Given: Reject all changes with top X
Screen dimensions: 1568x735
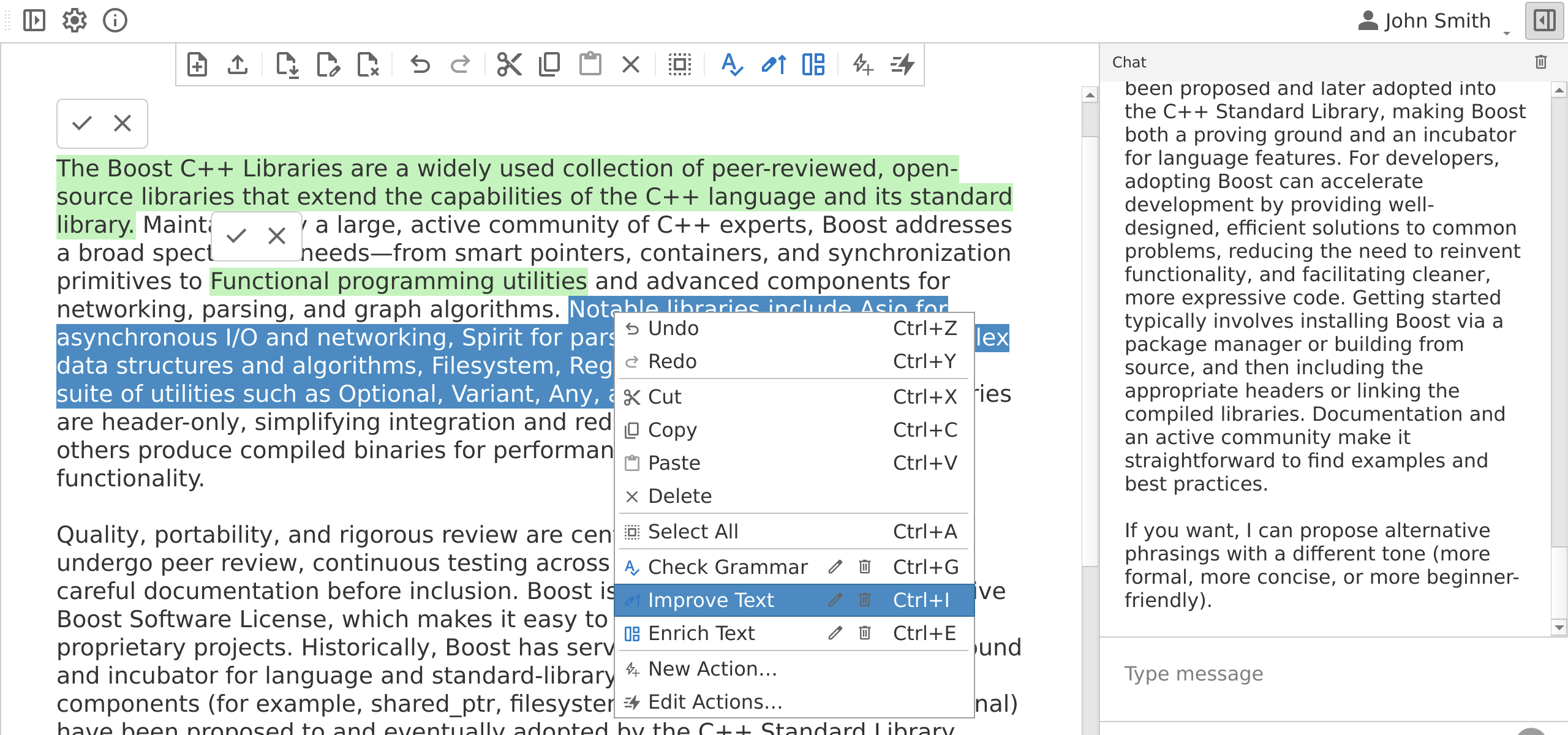Looking at the screenshot, I should [x=123, y=123].
